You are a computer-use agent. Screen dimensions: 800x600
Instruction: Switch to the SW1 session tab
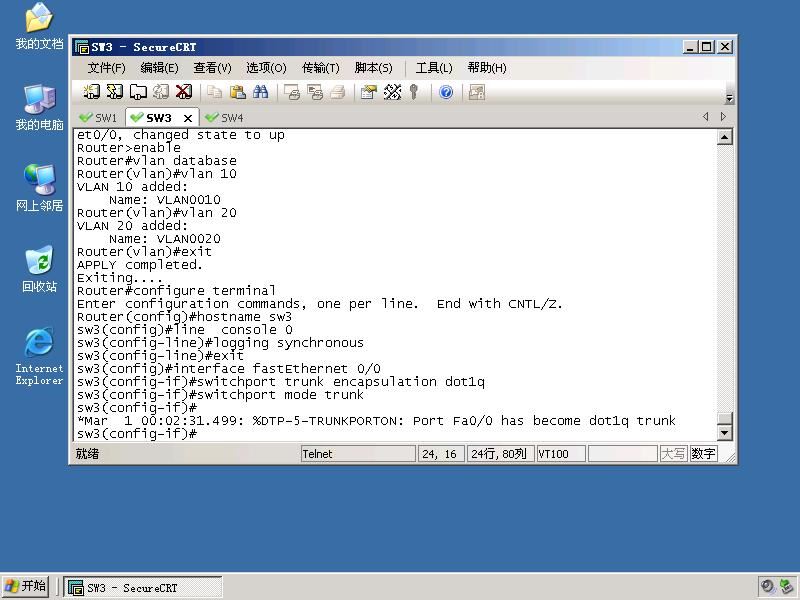98,118
